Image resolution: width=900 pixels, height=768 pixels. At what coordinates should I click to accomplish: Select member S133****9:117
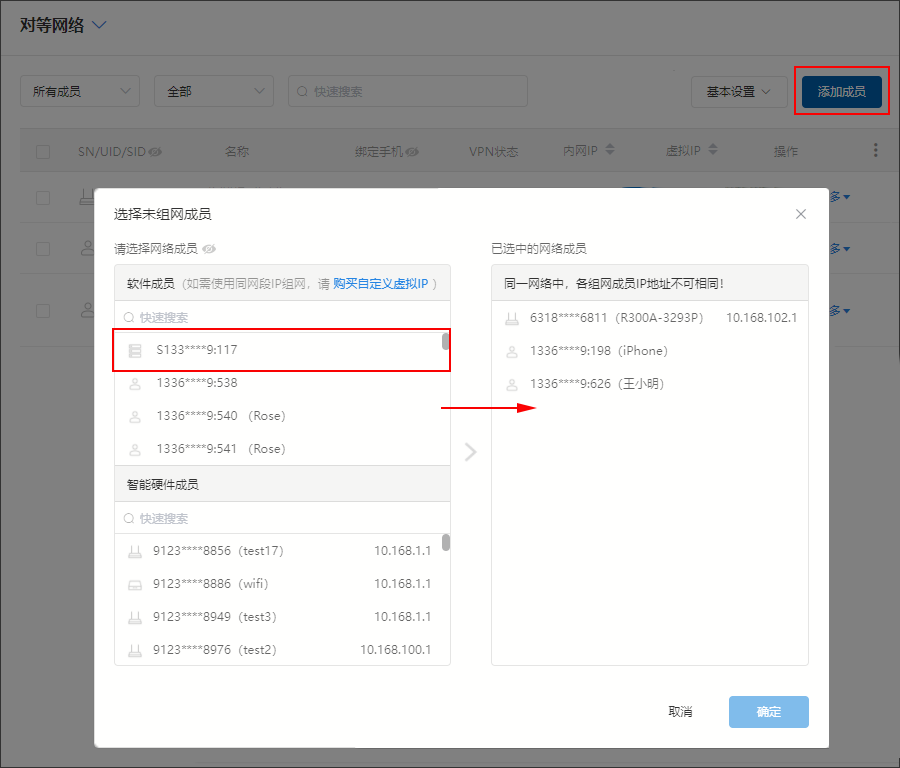[x=281, y=350]
